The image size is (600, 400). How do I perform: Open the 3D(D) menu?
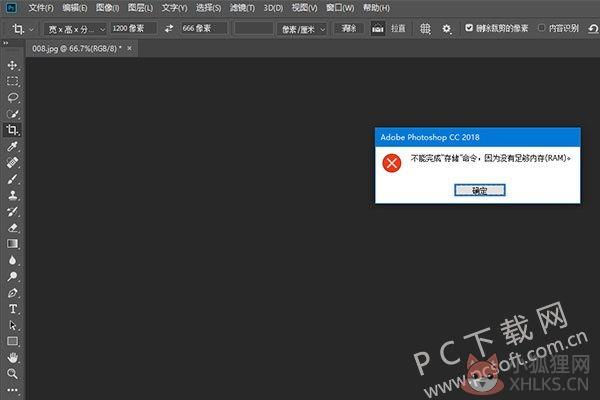click(x=273, y=8)
